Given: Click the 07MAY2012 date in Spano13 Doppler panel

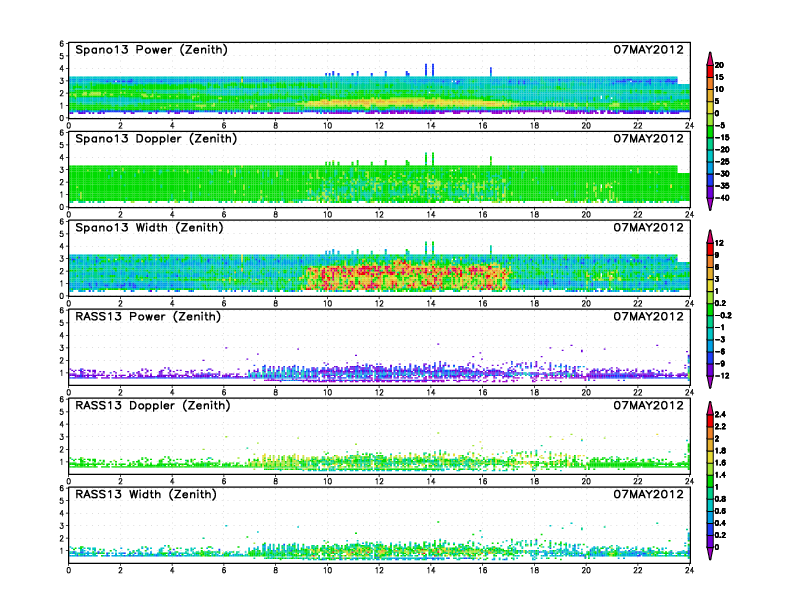Looking at the screenshot, I should pos(648,139).
